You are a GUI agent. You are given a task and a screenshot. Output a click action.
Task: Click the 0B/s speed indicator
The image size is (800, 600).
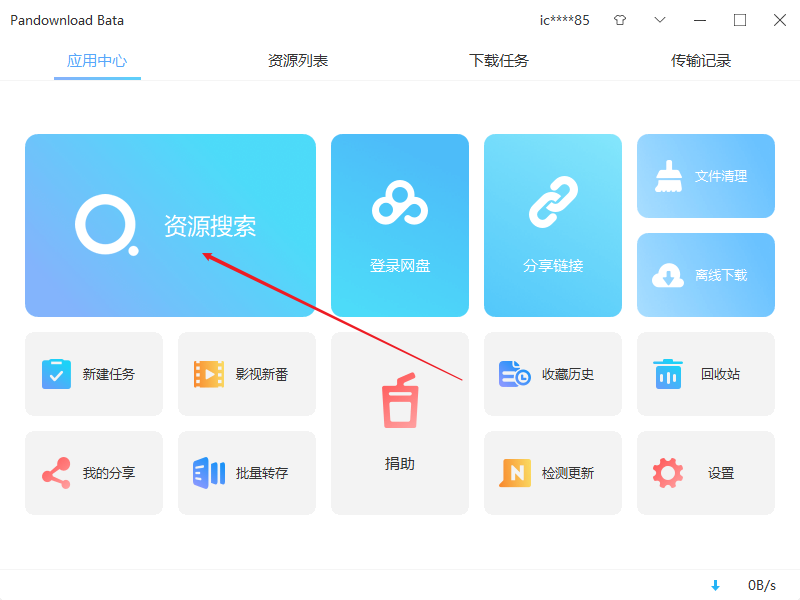click(x=762, y=585)
